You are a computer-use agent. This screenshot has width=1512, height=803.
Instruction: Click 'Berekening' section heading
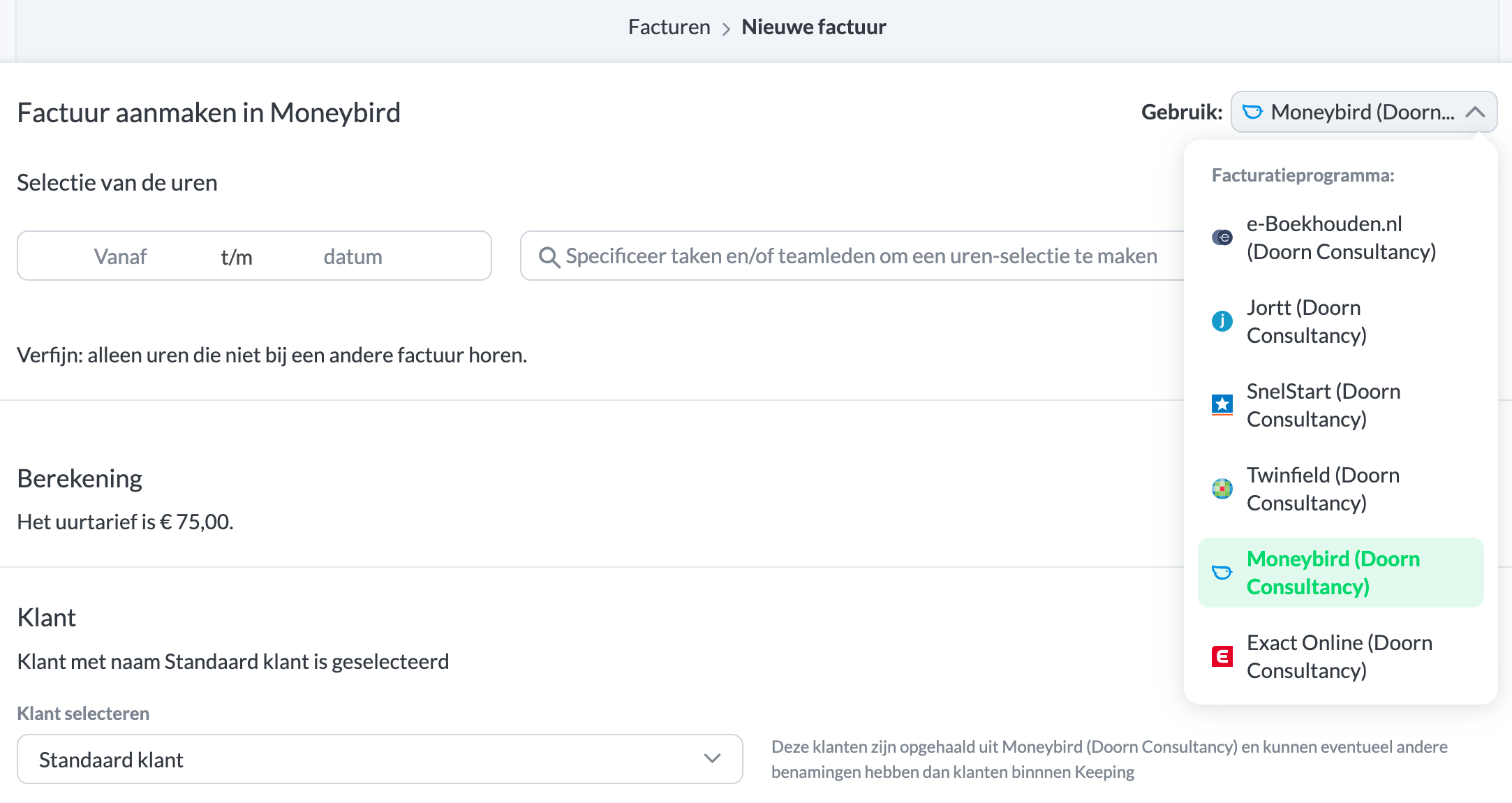pyautogui.click(x=80, y=478)
